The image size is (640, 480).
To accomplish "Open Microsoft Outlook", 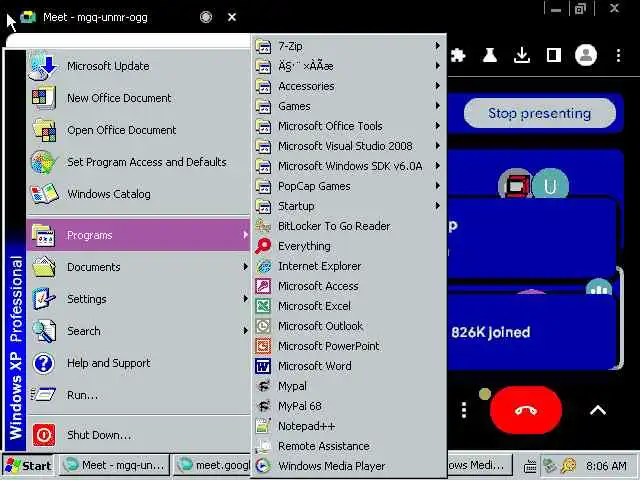I will tap(349, 326).
